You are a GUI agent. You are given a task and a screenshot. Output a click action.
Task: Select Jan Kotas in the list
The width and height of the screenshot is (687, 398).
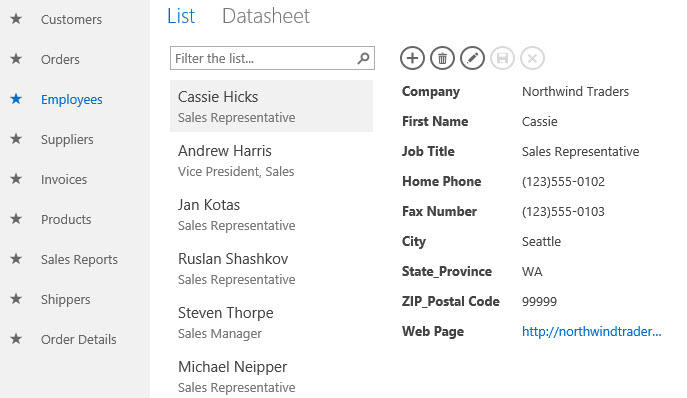point(271,214)
